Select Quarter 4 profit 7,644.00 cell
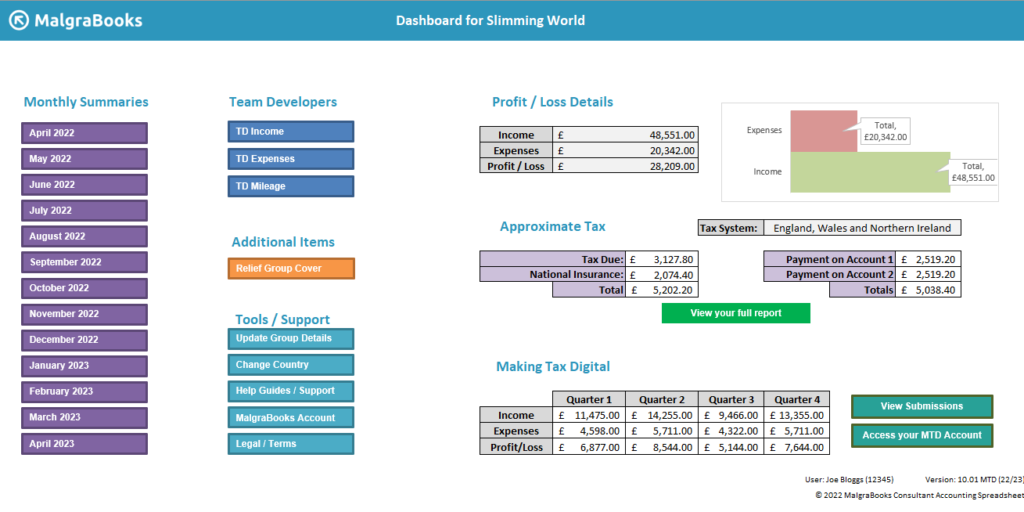1024x512 pixels. (x=797, y=447)
